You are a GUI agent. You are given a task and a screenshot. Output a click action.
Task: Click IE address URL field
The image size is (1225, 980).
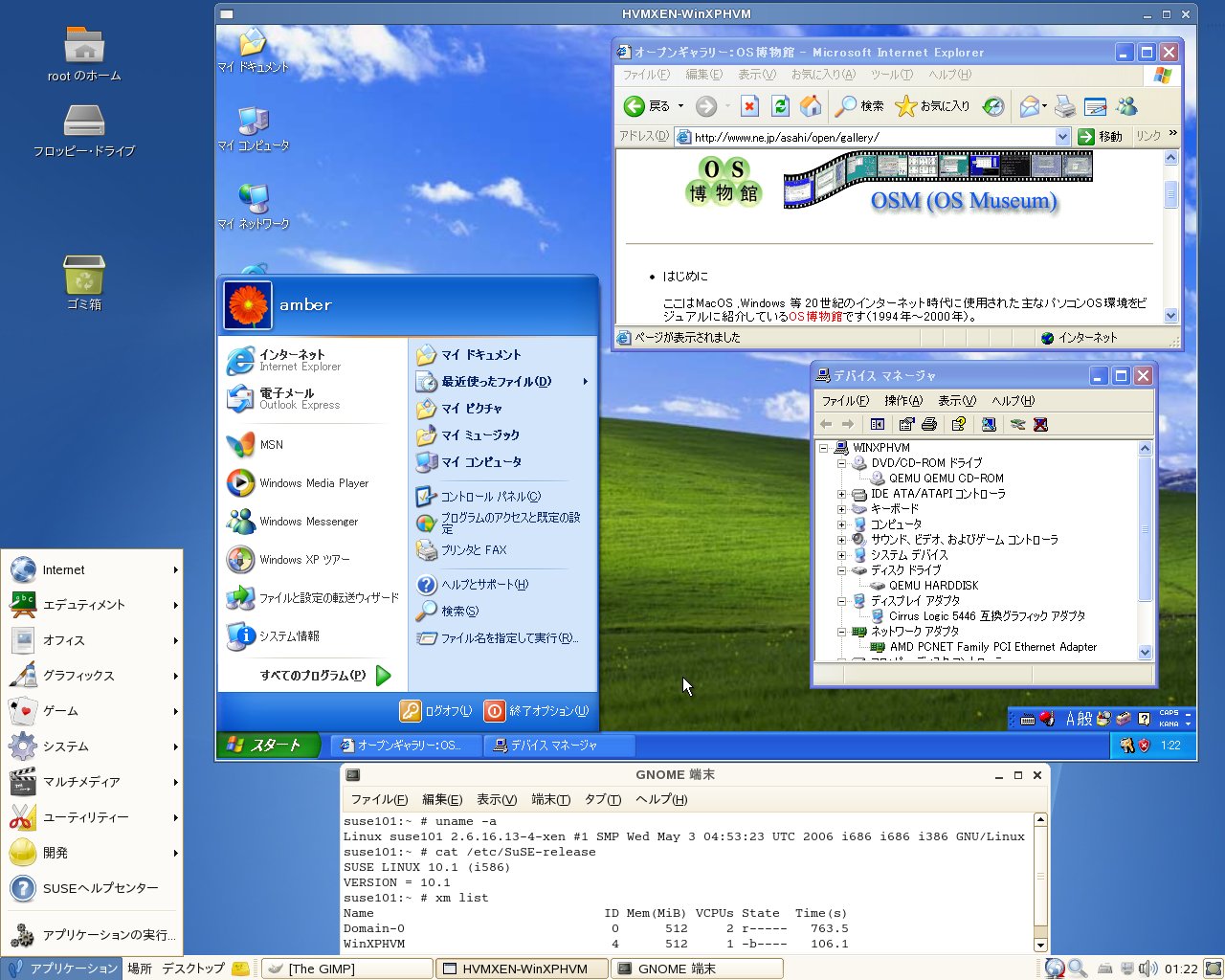tap(872, 137)
